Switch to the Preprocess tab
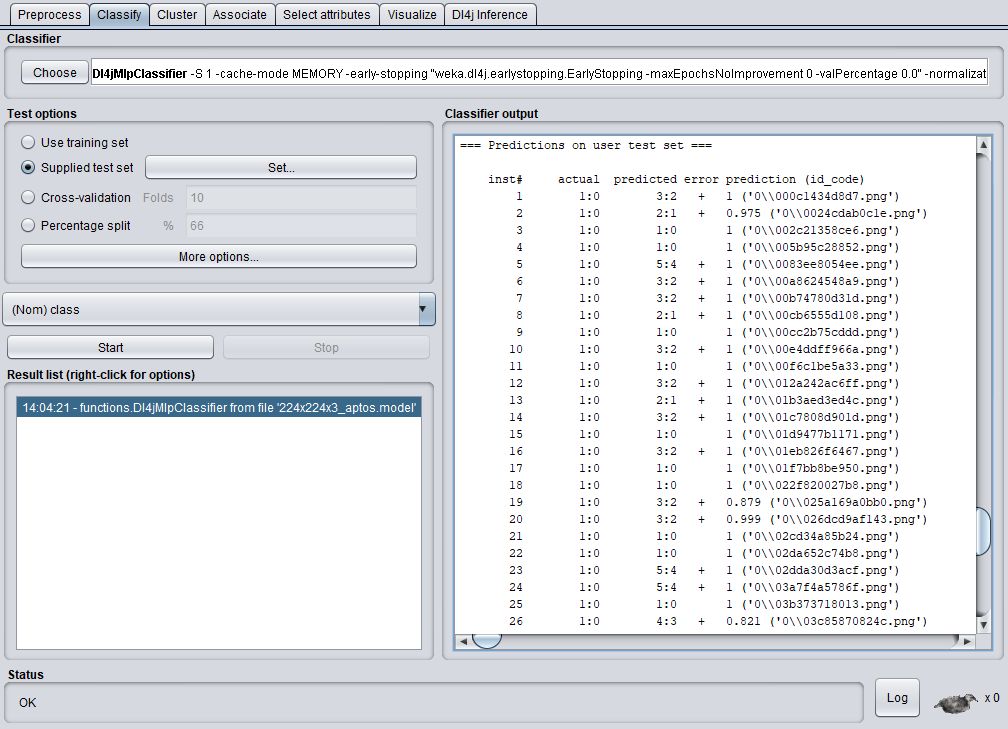Screen dimensions: 1008x729 (50, 14)
